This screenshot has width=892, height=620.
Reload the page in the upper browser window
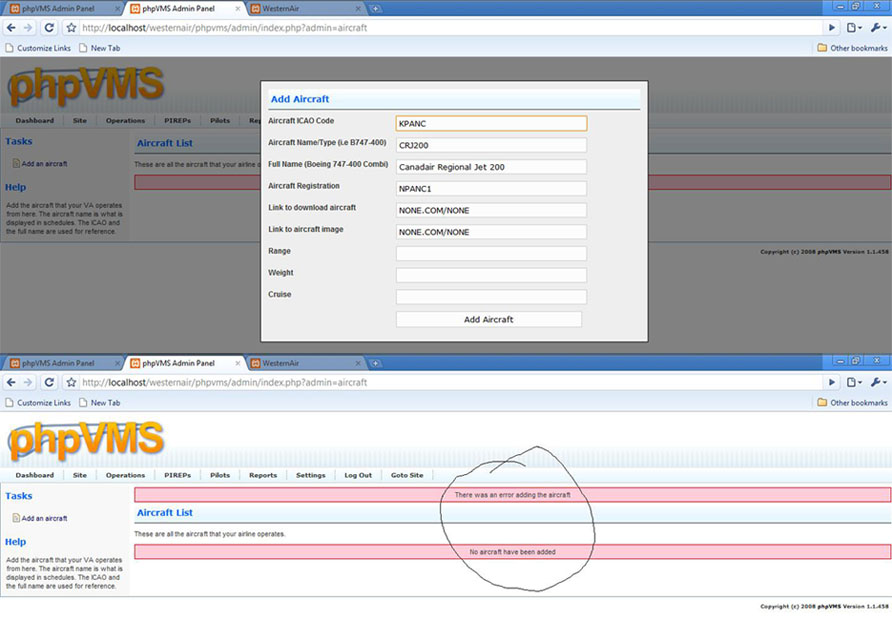click(x=49, y=27)
